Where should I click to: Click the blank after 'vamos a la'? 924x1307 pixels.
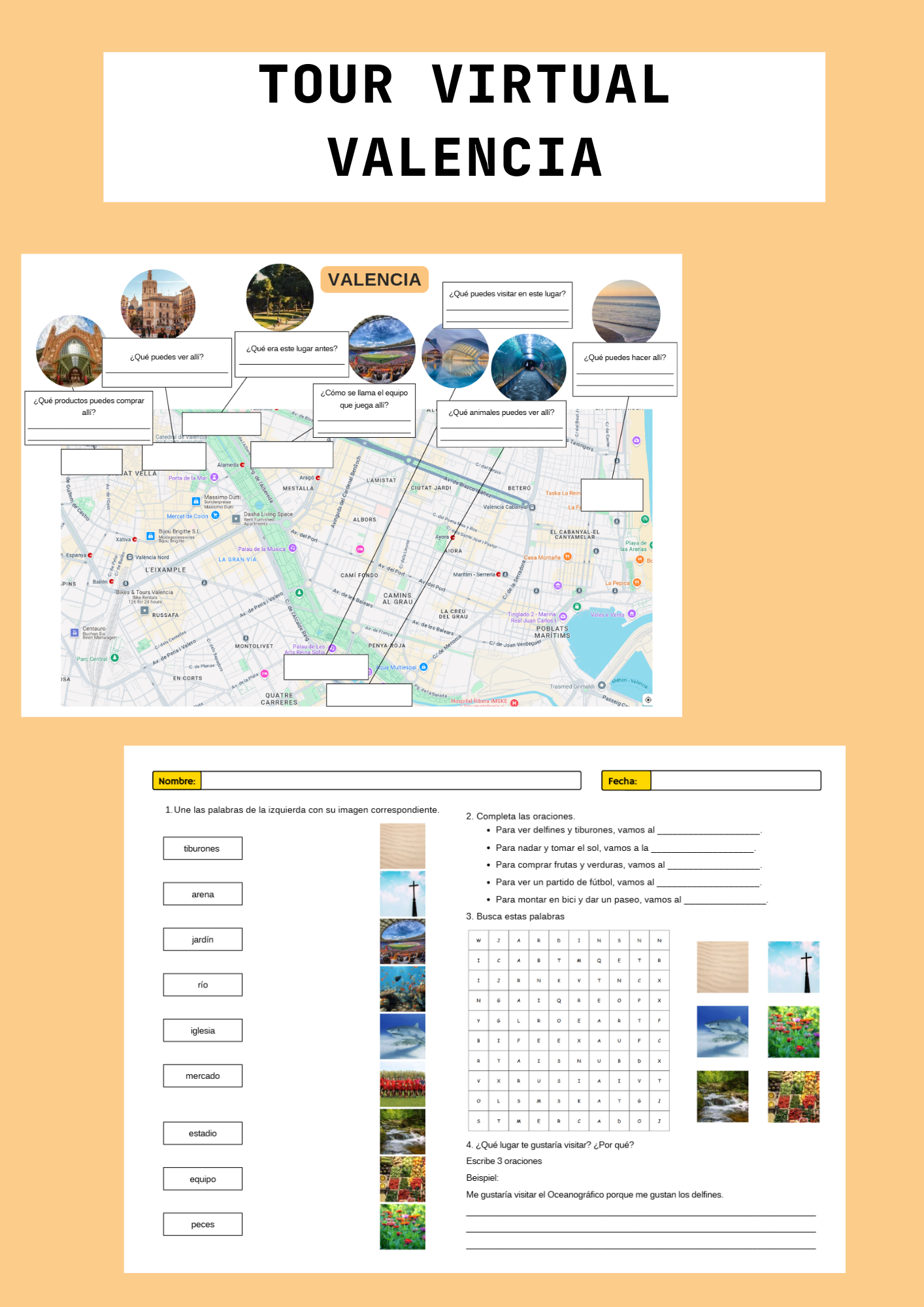coord(703,849)
